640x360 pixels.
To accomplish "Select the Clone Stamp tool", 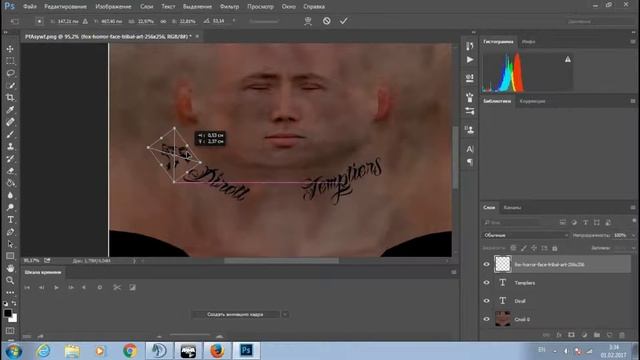I will (10, 147).
